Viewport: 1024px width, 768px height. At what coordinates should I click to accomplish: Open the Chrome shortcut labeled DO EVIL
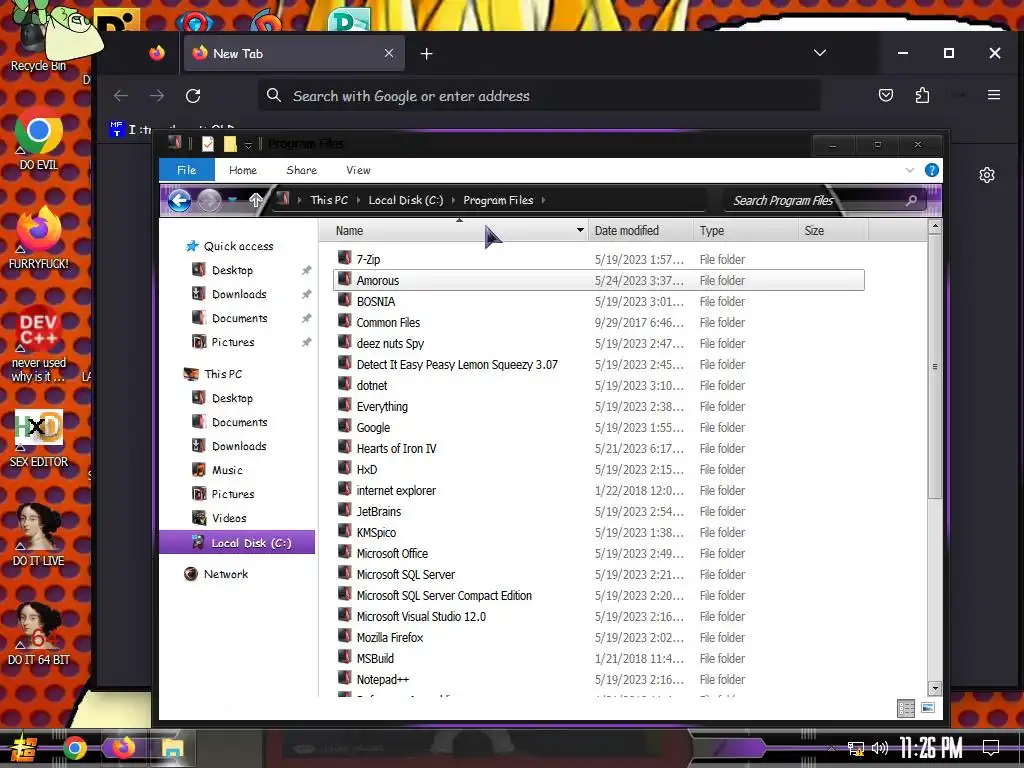[x=39, y=140]
